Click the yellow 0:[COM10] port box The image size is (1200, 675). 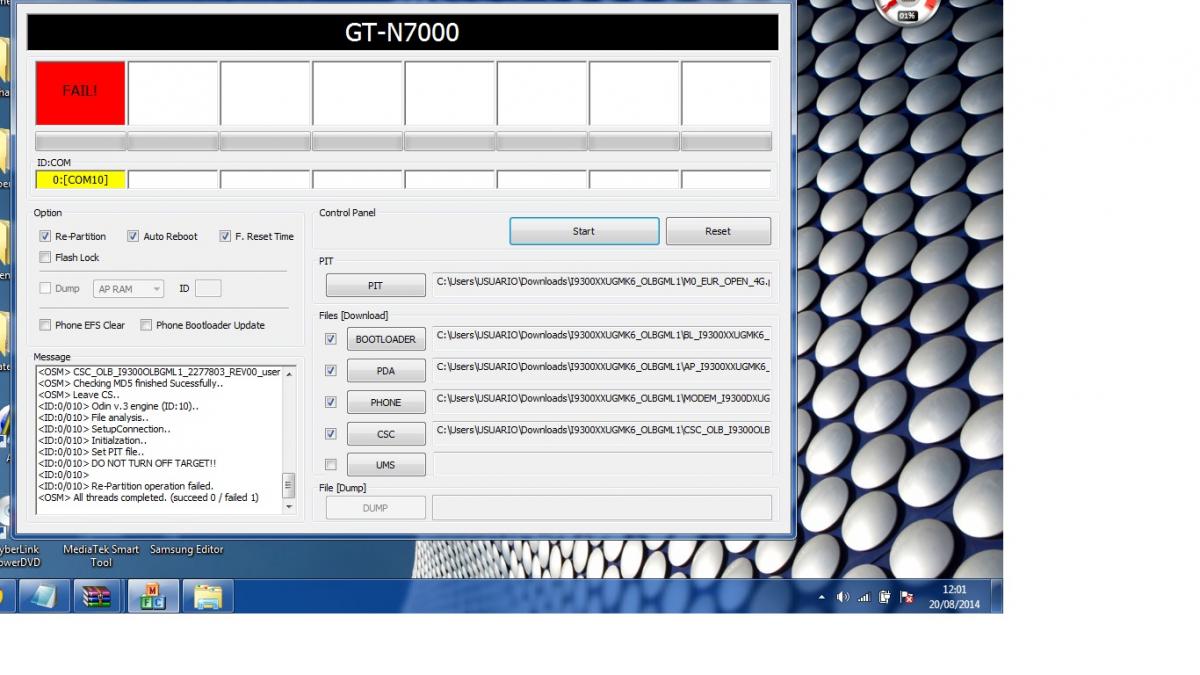tap(80, 180)
